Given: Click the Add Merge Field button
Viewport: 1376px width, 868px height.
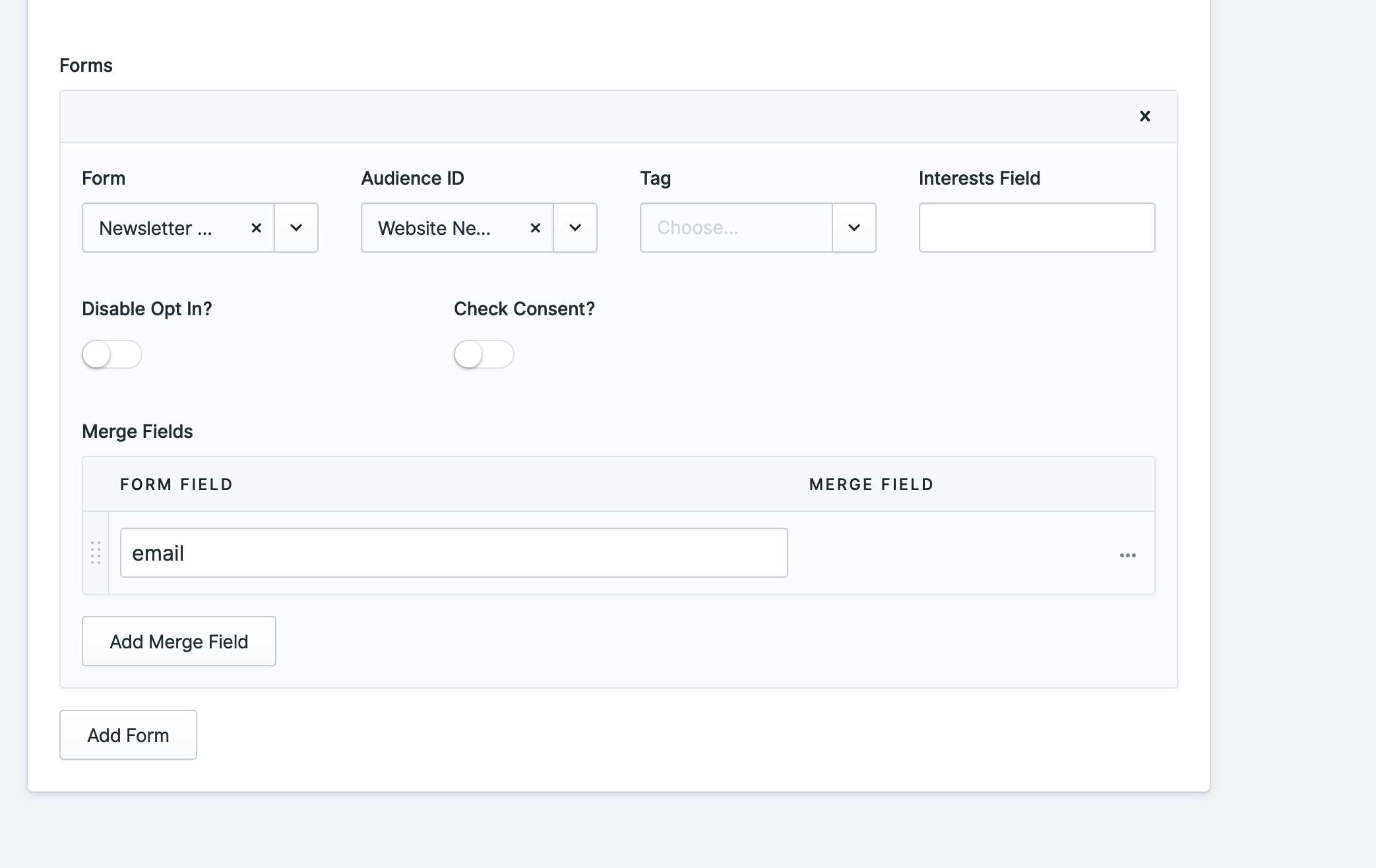Looking at the screenshot, I should pos(179,641).
